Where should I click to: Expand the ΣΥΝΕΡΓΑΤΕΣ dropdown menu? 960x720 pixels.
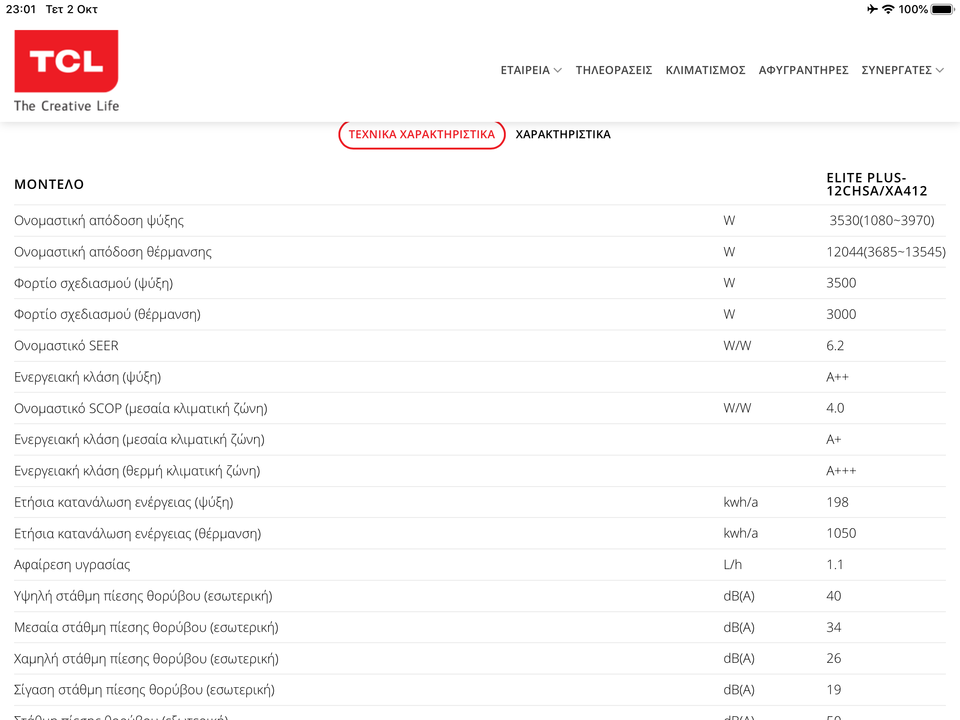click(x=902, y=70)
